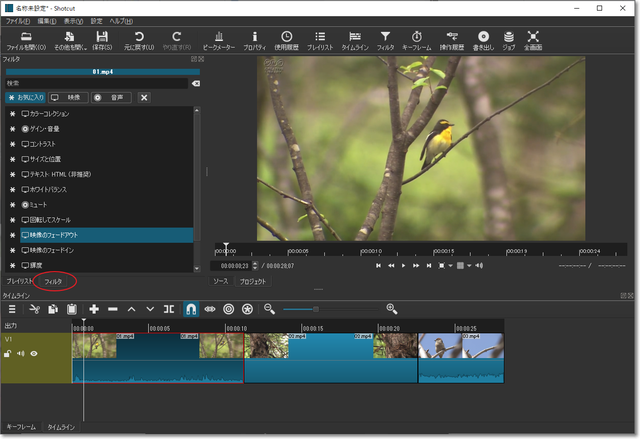The image size is (640, 439).
Task: Mute the V1 track audio
Action: (20, 353)
